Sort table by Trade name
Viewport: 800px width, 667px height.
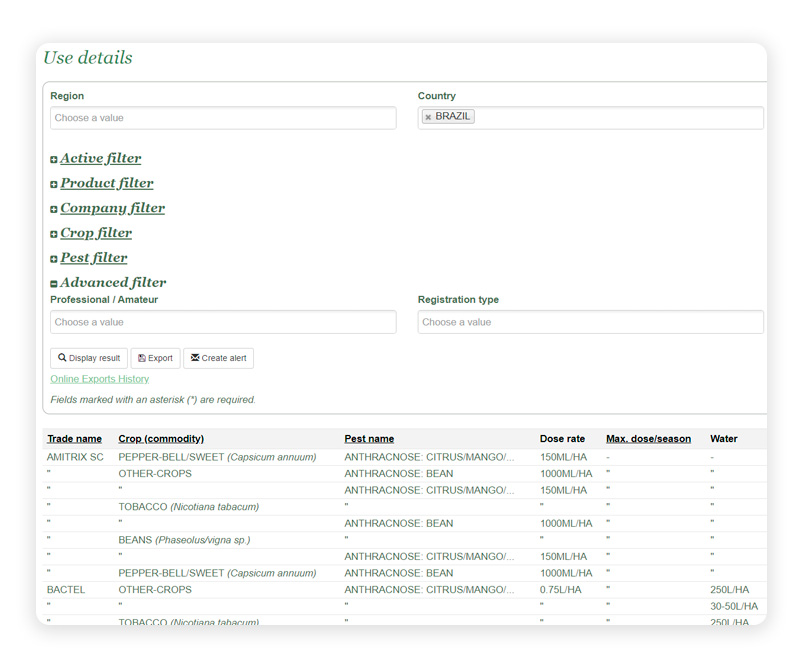click(74, 439)
